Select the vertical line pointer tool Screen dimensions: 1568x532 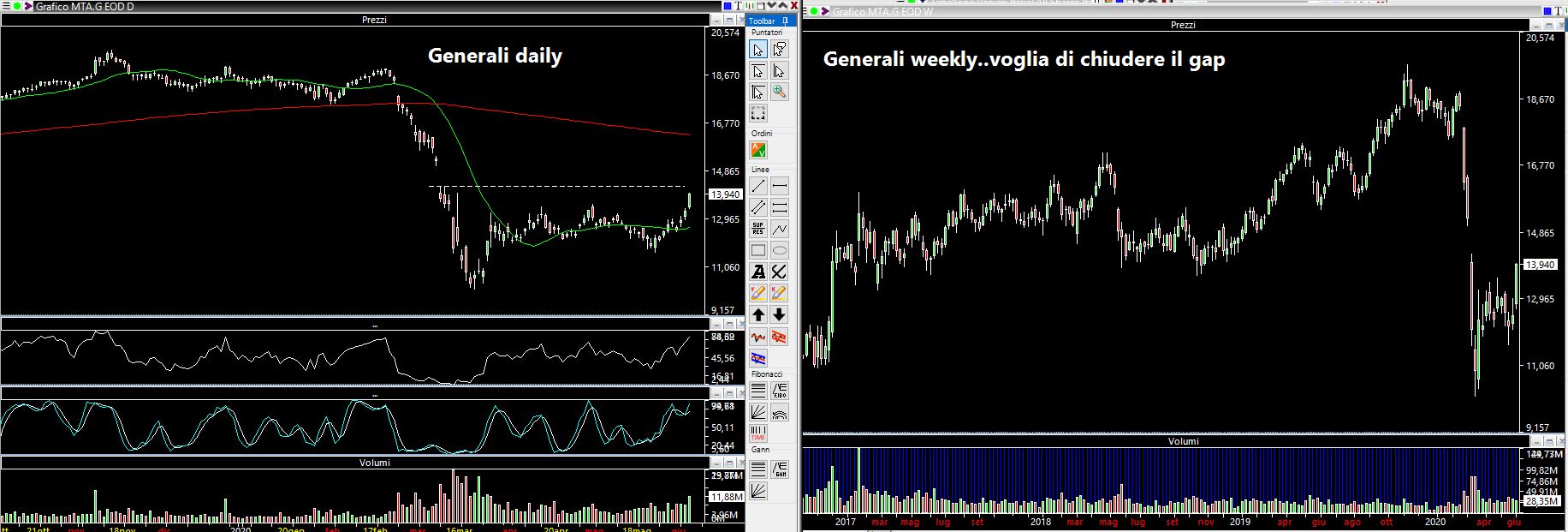click(x=780, y=70)
